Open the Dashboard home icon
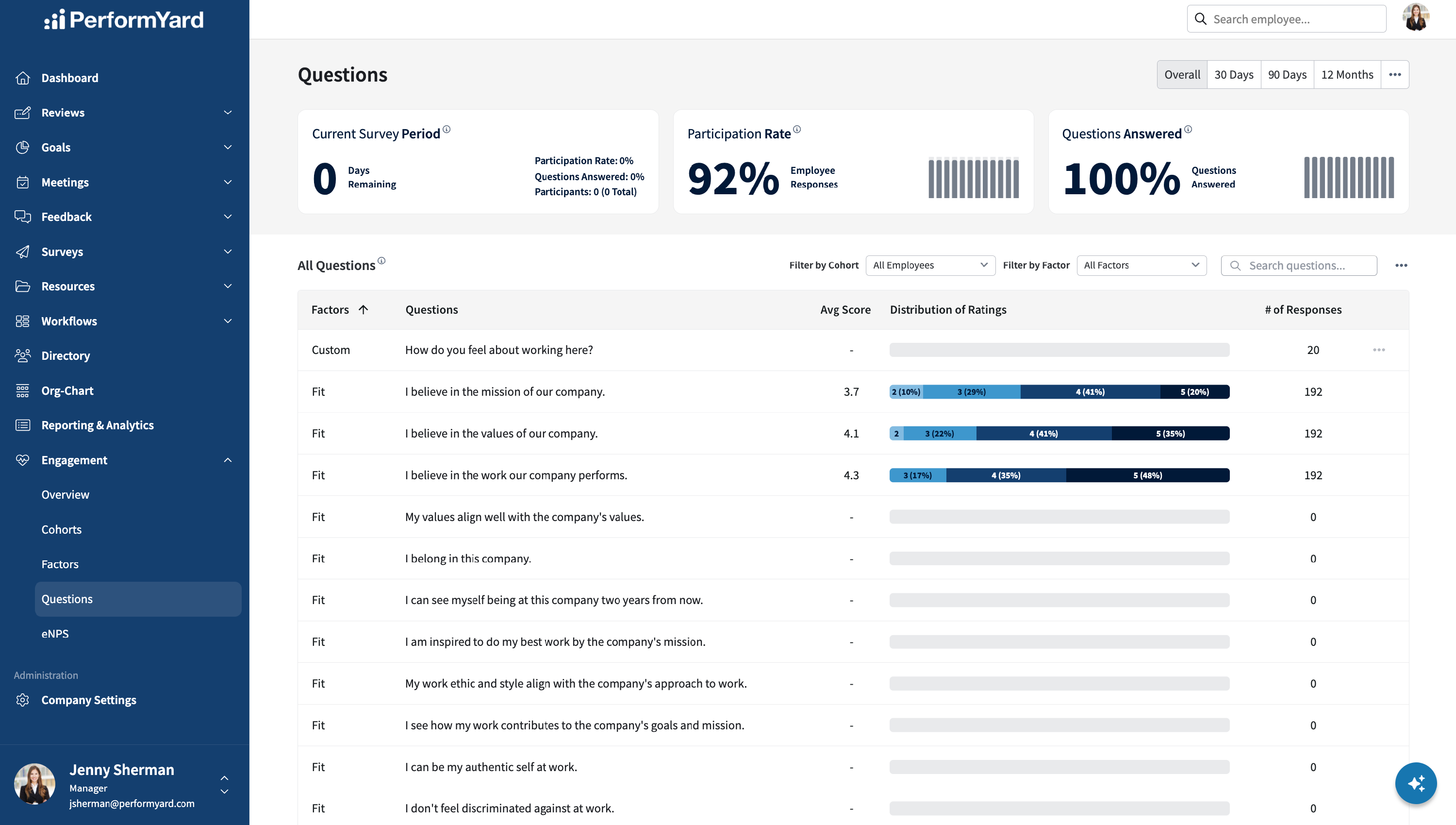Viewport: 1456px width, 825px height. pyautogui.click(x=23, y=78)
